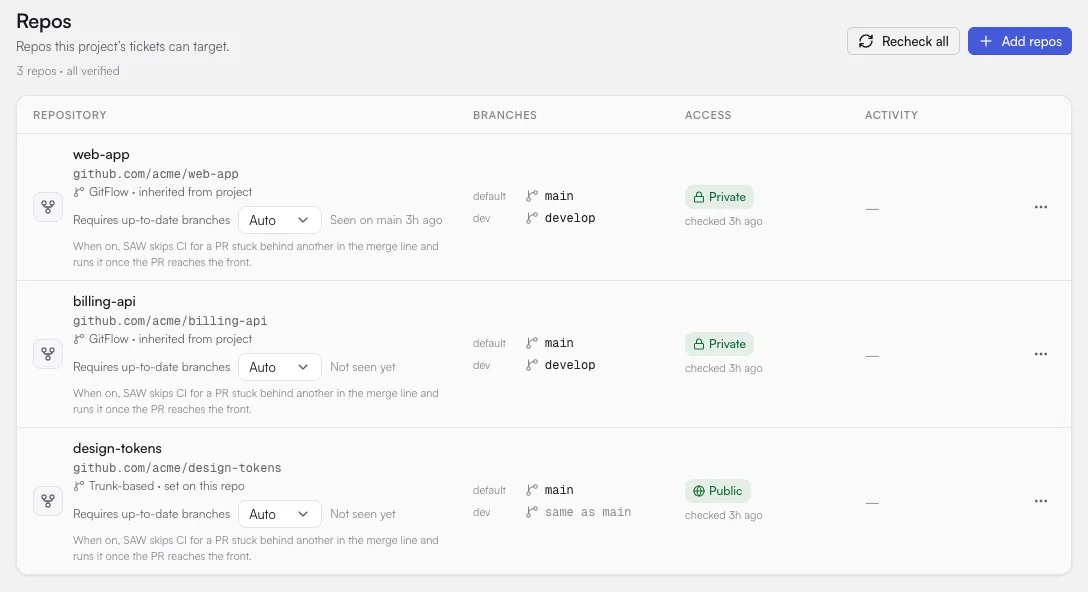Screen dimensions: 1088x592
Task: Click the Recheck all button label
Action: 915,42
